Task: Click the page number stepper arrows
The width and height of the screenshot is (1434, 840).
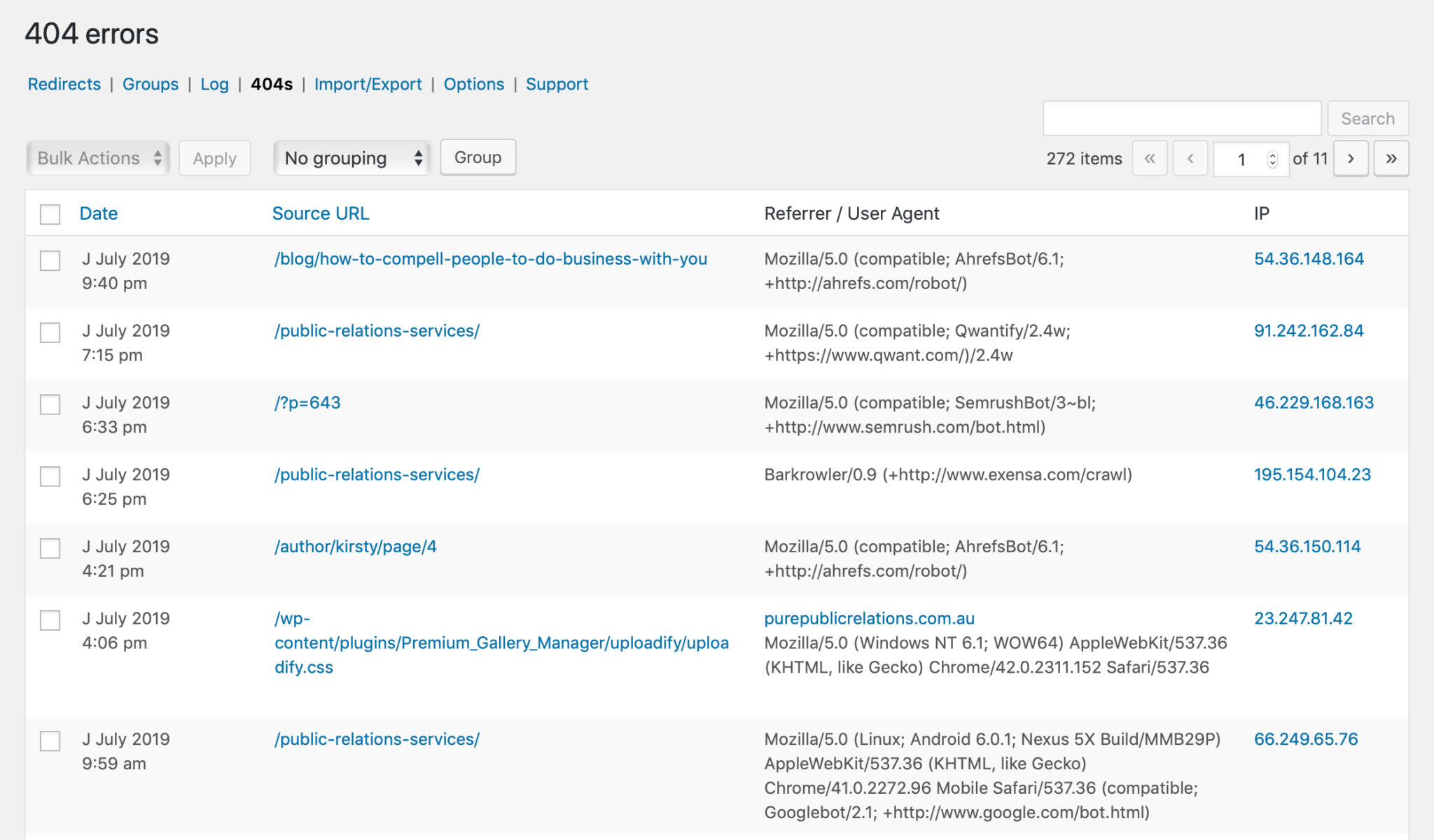Action: 1272,159
